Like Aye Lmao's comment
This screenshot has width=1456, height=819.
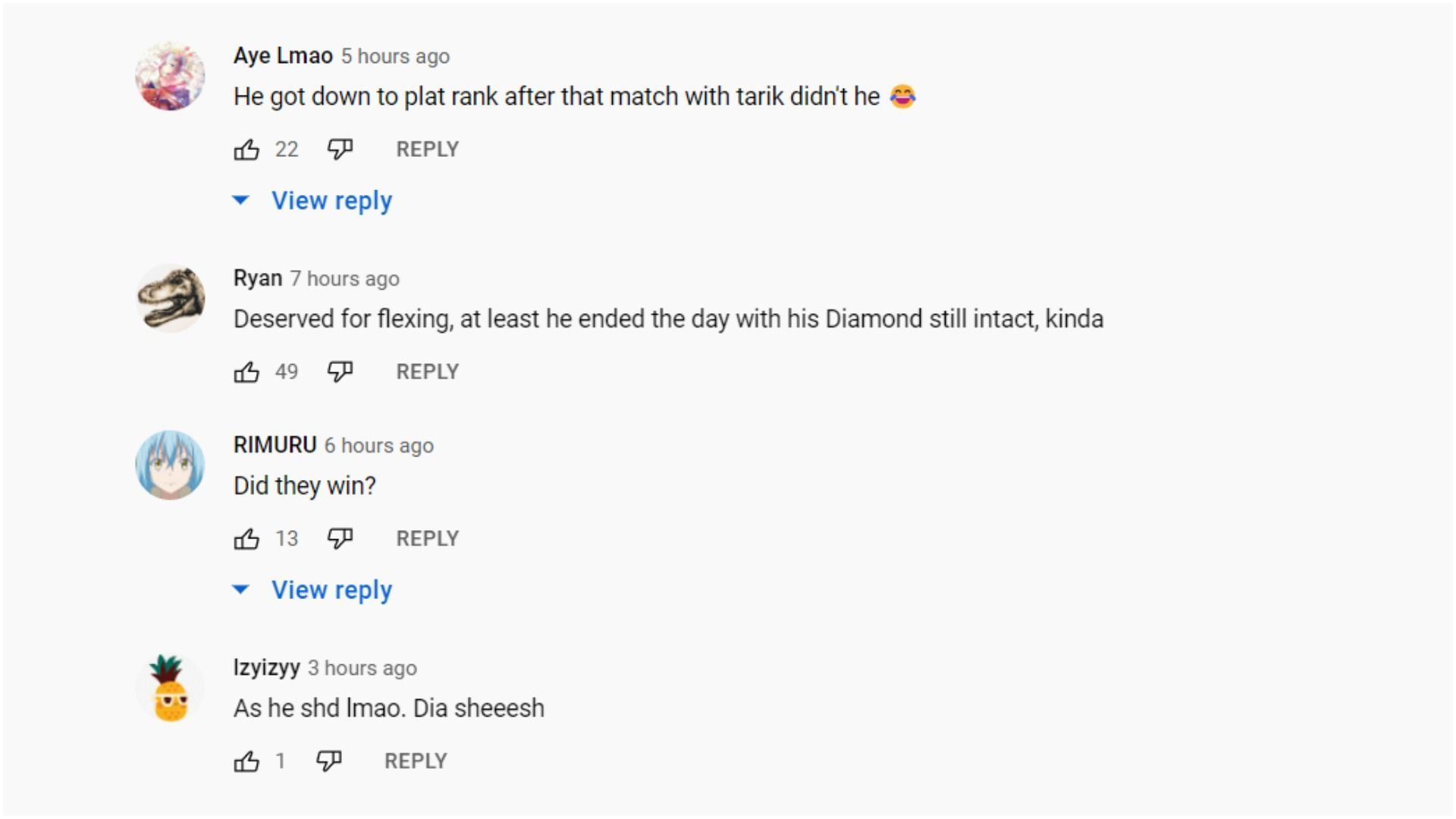[x=246, y=149]
